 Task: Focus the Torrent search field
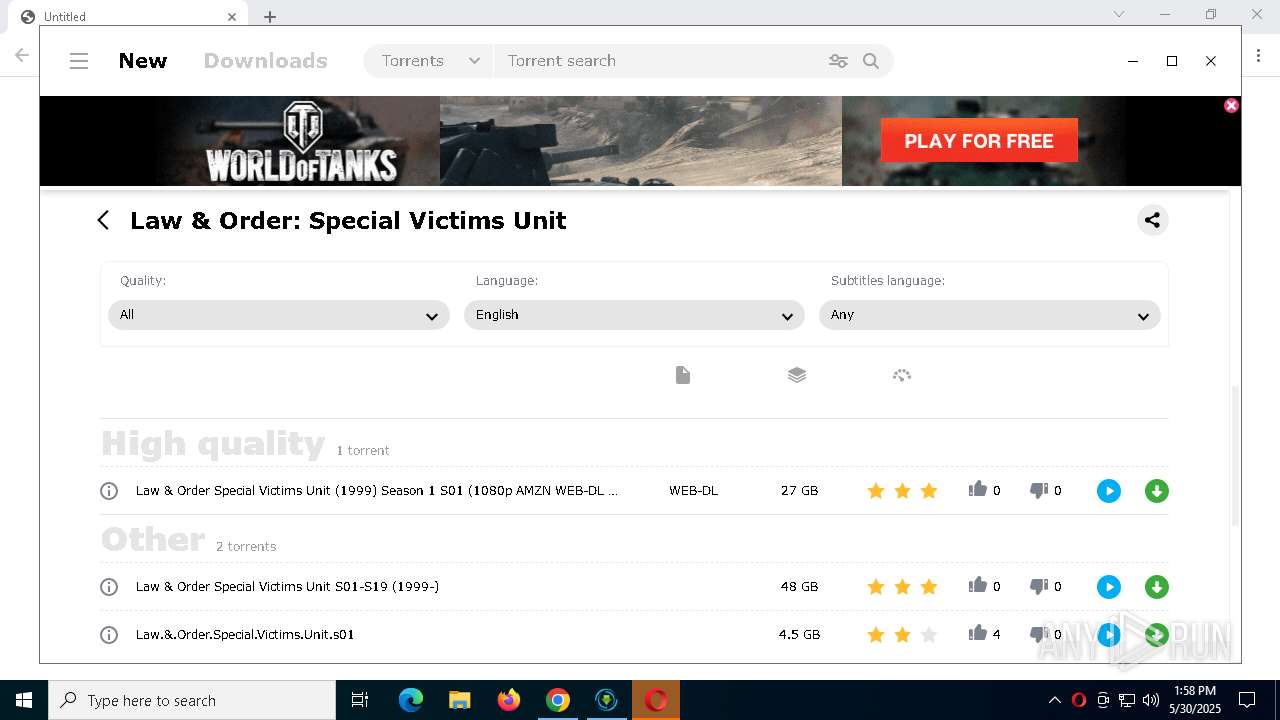pos(660,61)
